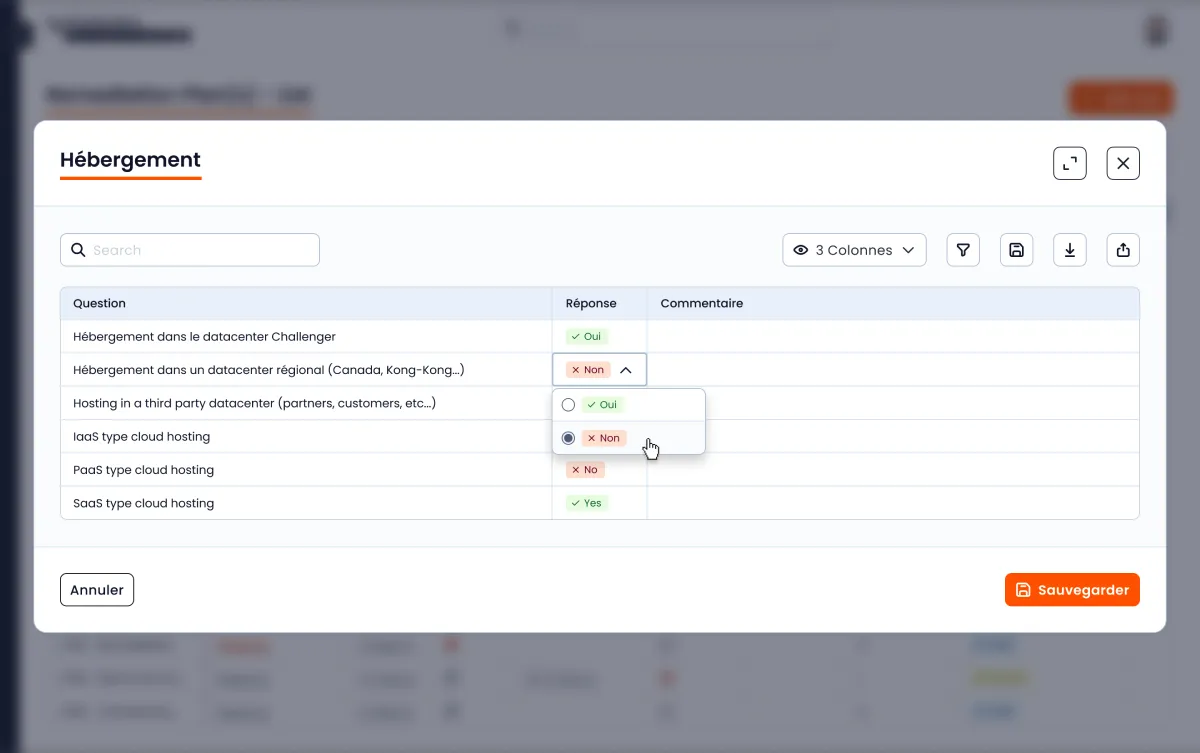This screenshot has width=1200, height=753.
Task: Close the Hébergement dialog with X icon
Action: click(x=1123, y=163)
